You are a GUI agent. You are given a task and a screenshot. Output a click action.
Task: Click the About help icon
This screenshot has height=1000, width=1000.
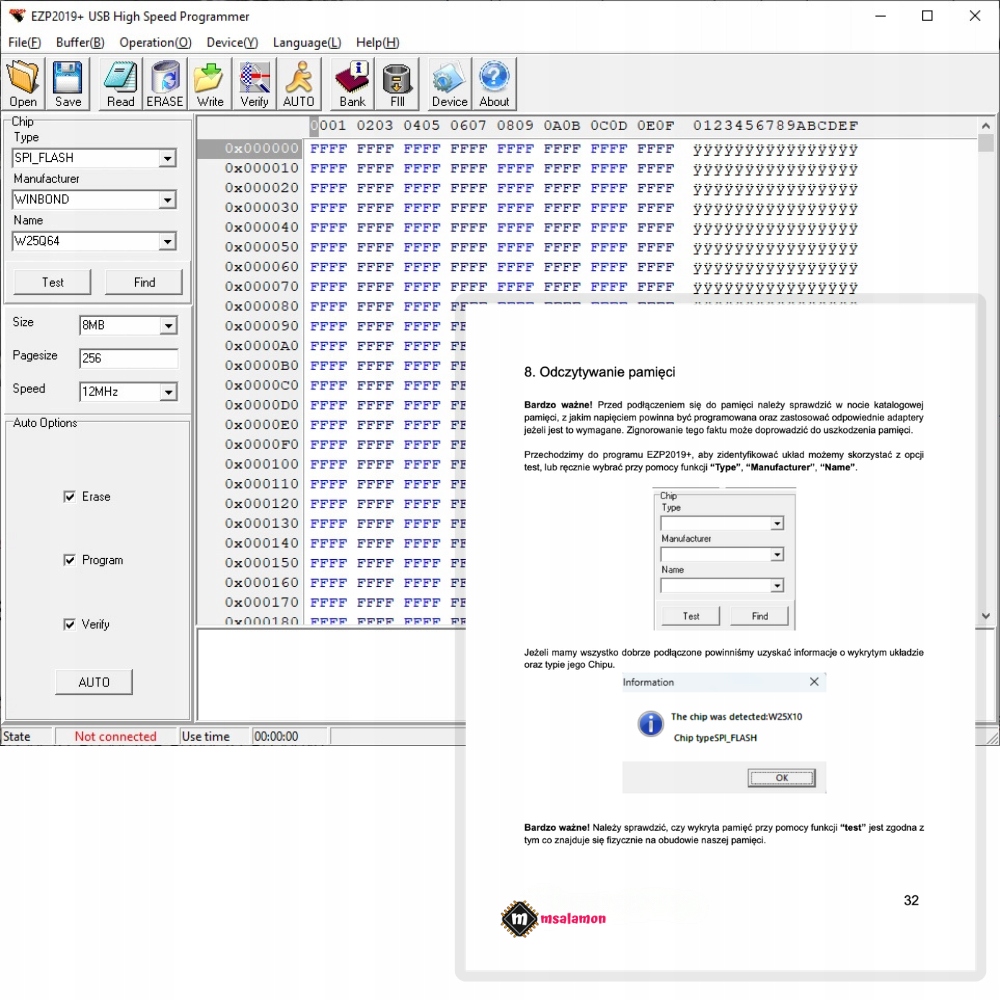pos(494,84)
